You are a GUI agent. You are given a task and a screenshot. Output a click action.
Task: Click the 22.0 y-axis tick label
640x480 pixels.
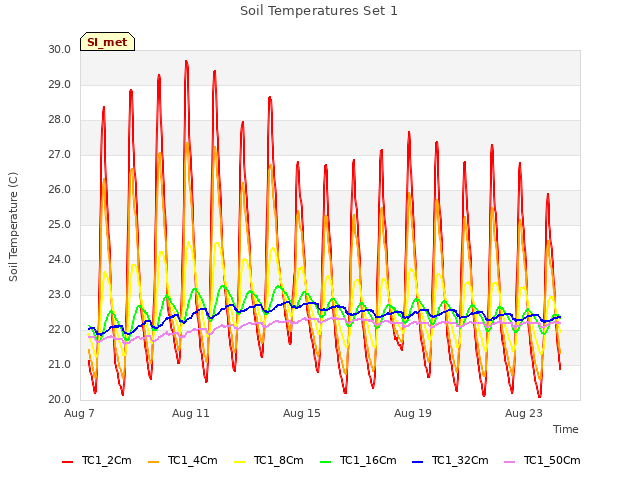click(60, 330)
